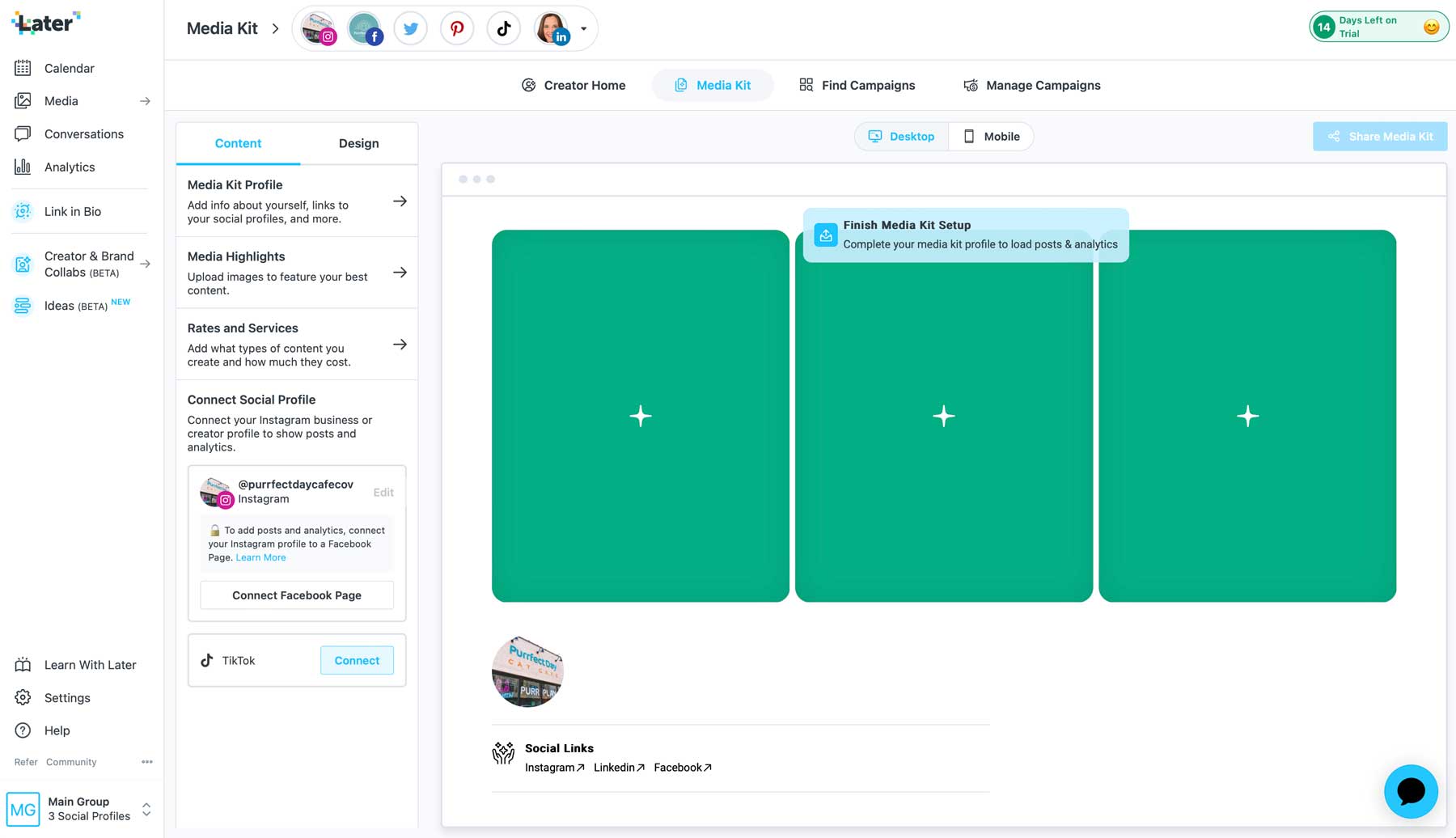Open Conversations in the sidebar
The image size is (1456, 838).
(x=83, y=133)
